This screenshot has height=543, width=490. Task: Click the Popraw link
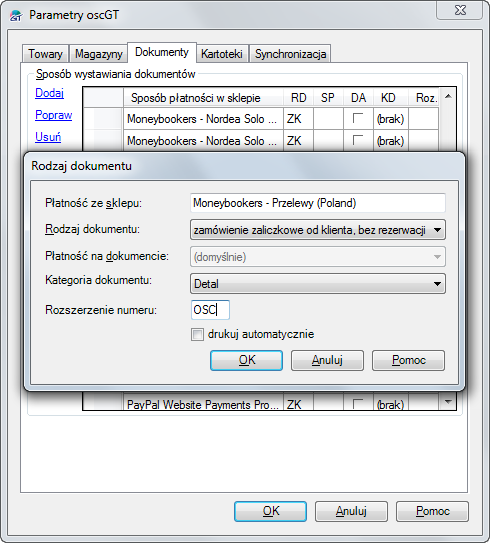click(53, 115)
